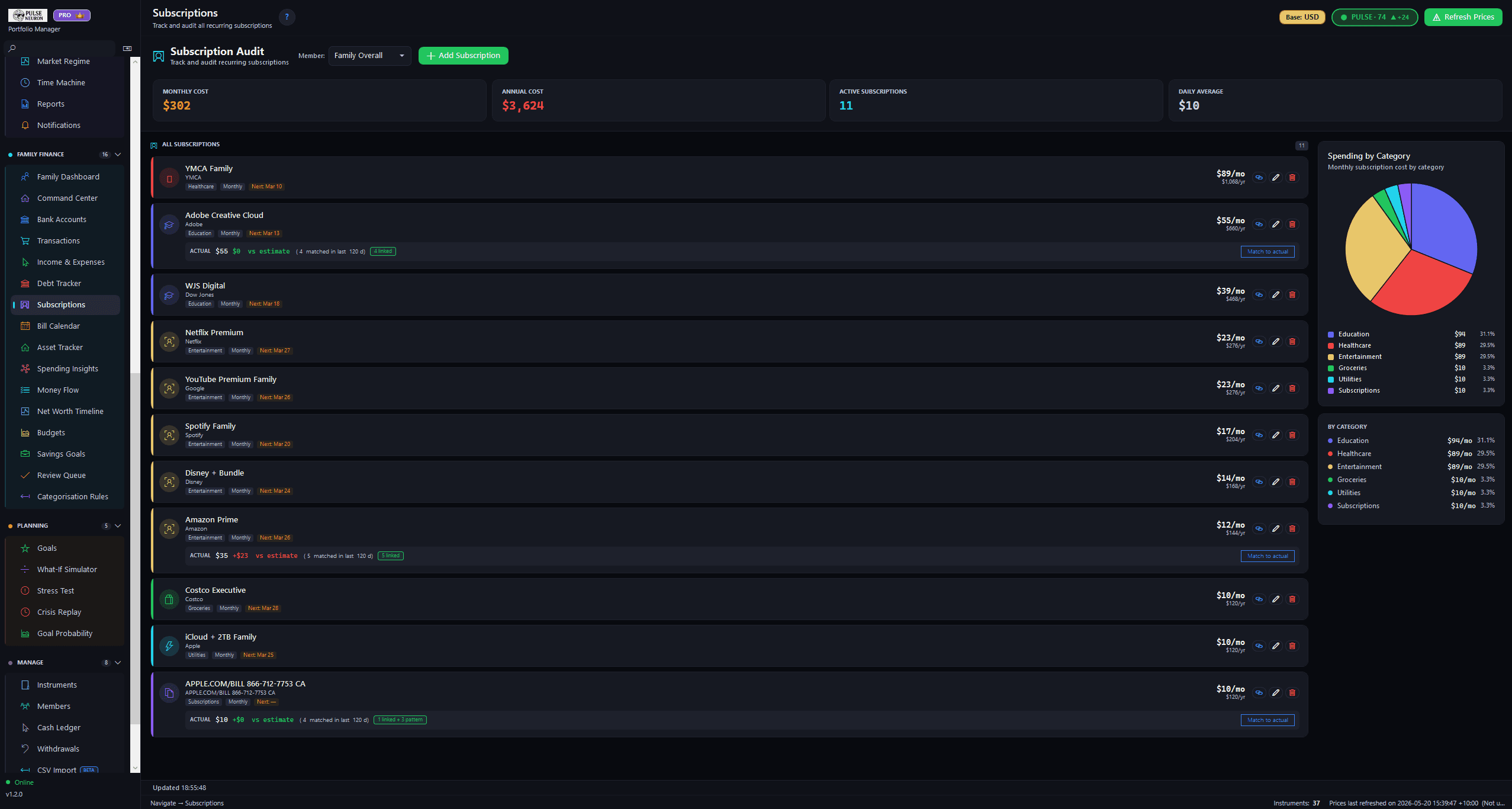This screenshot has height=809, width=1512.
Task: Edit the iCloud + 2TB Family subscription
Action: click(x=1276, y=646)
